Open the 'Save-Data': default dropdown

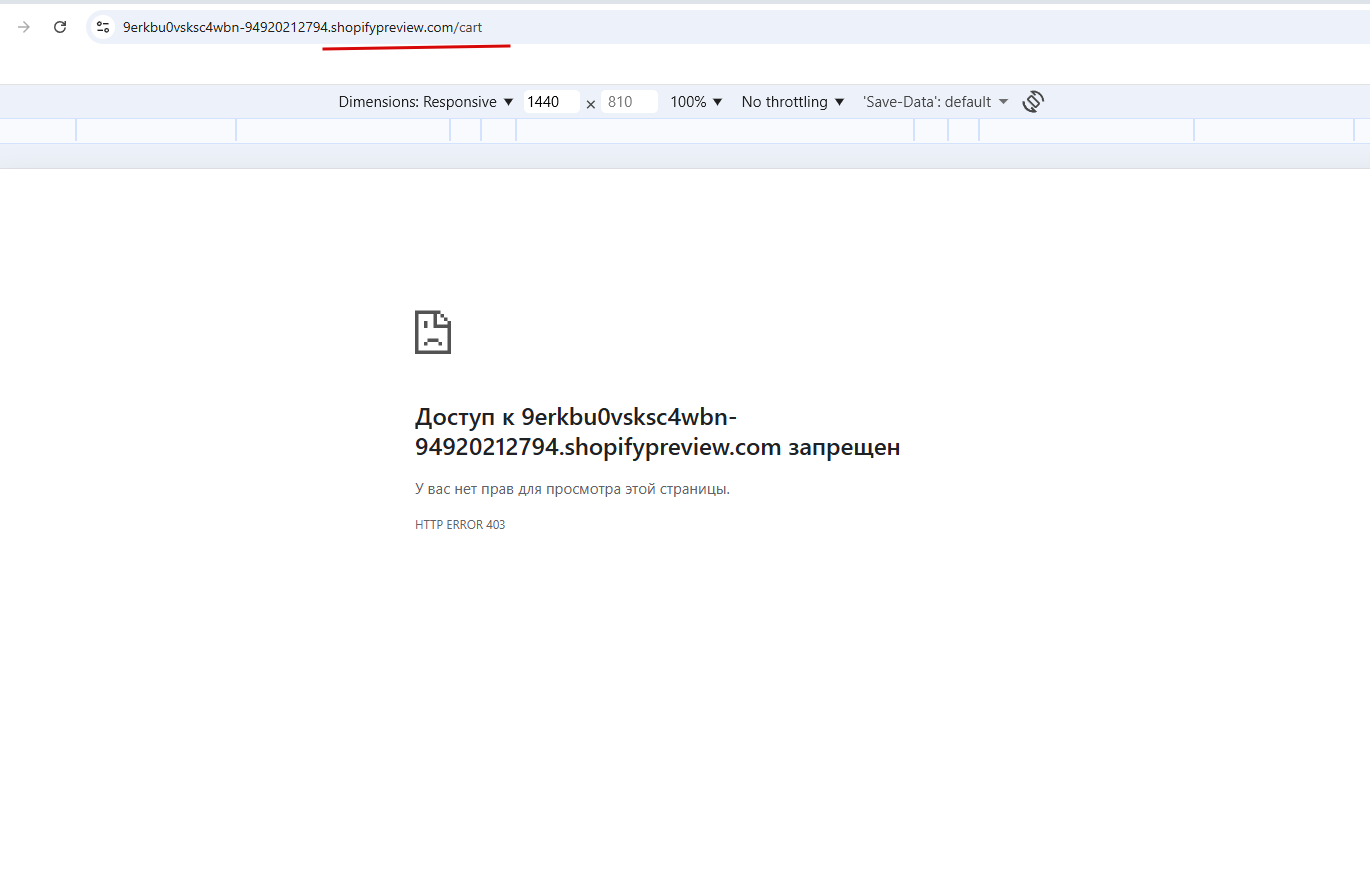(936, 102)
